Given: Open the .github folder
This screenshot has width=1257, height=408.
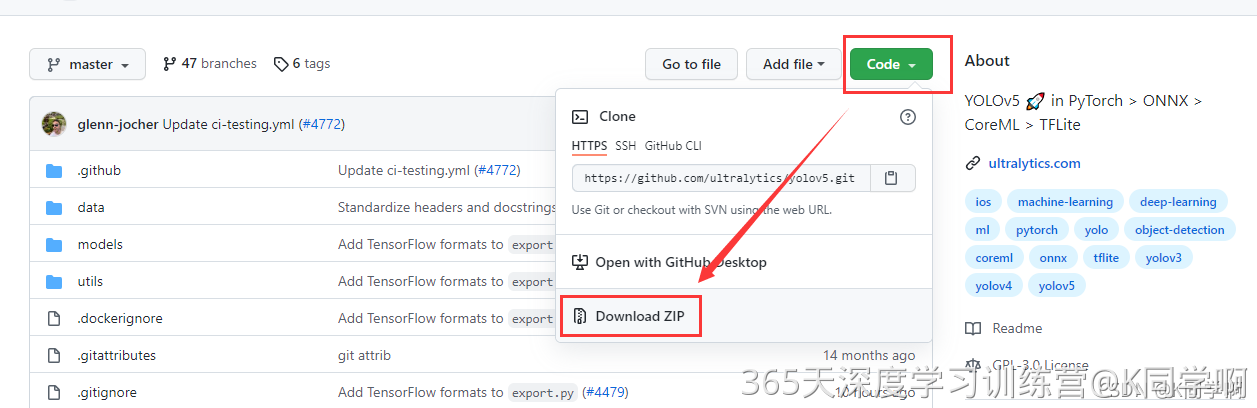Looking at the screenshot, I should pos(99,171).
